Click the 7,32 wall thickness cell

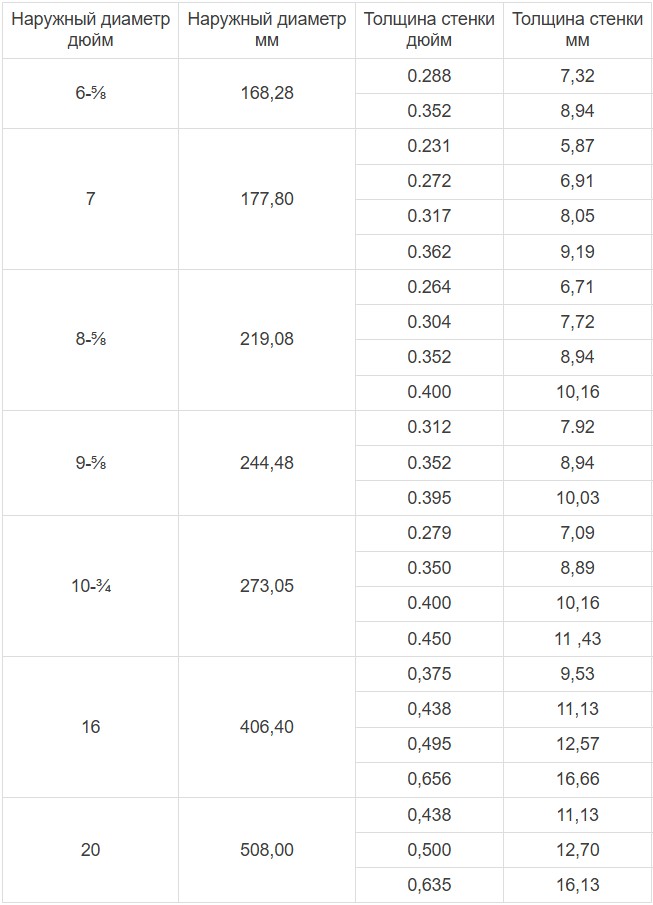click(x=577, y=76)
